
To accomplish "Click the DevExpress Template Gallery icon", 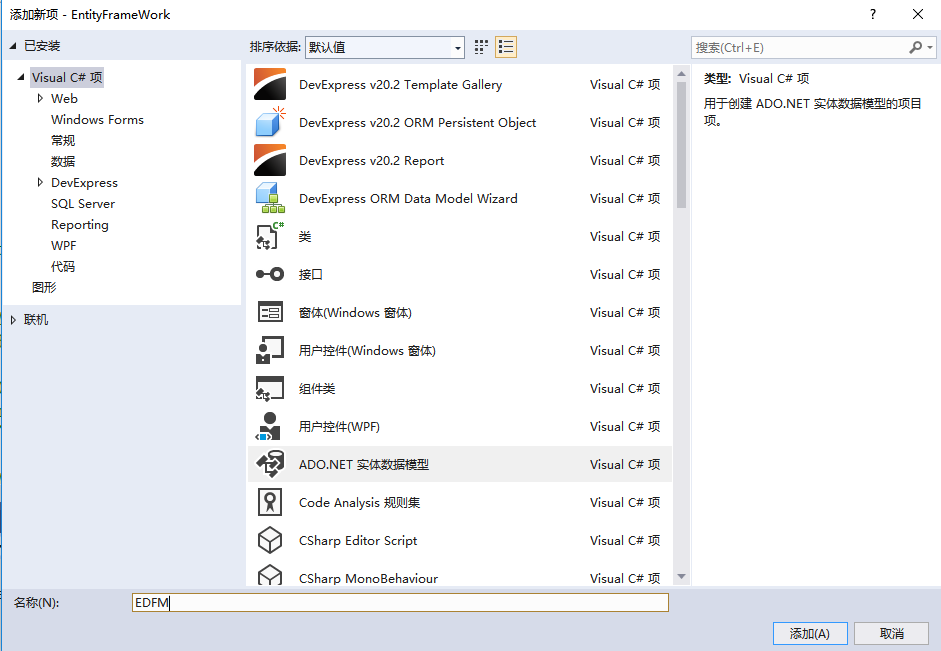I will [269, 85].
